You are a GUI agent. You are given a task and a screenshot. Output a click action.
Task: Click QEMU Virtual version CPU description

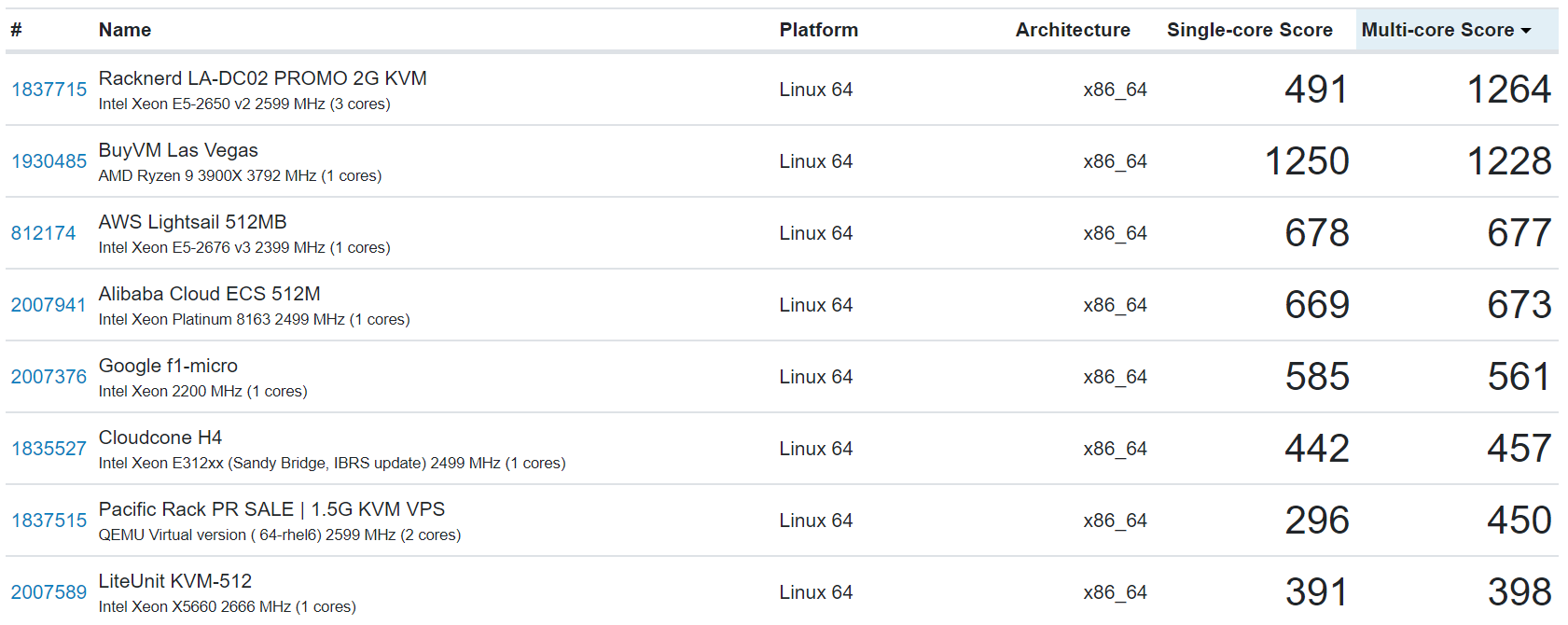coord(280,535)
